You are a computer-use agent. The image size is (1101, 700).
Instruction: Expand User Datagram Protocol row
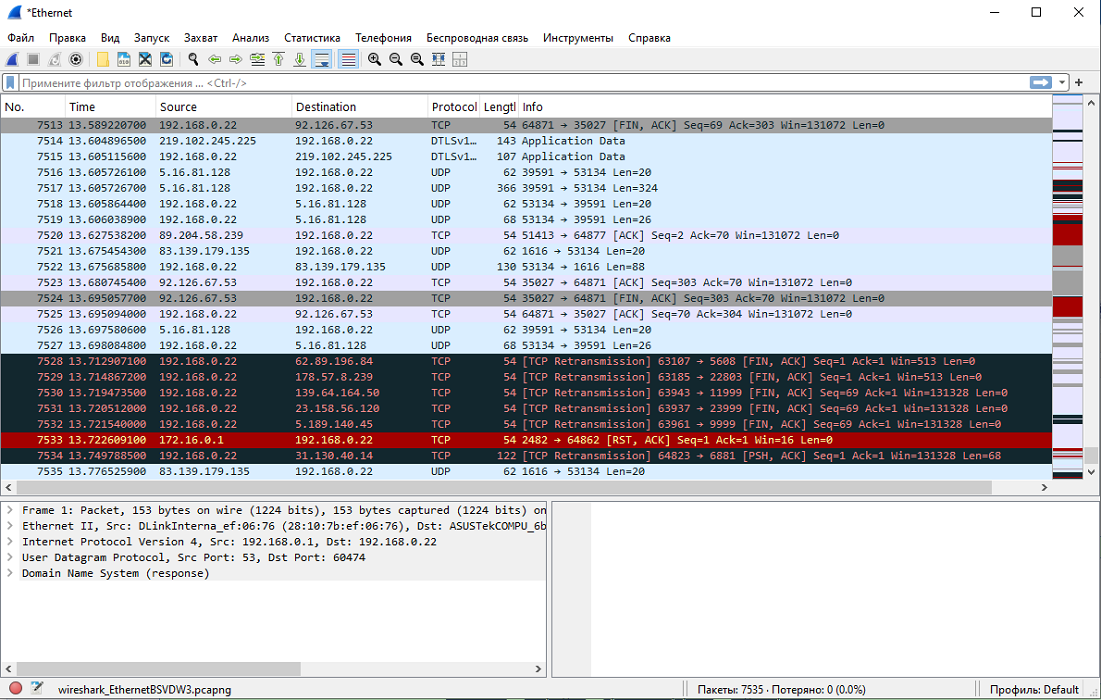(10, 557)
